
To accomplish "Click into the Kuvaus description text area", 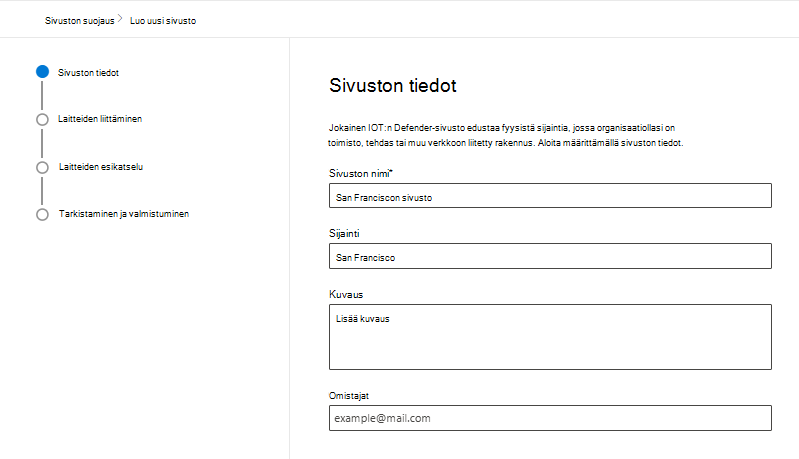I will pos(550,337).
